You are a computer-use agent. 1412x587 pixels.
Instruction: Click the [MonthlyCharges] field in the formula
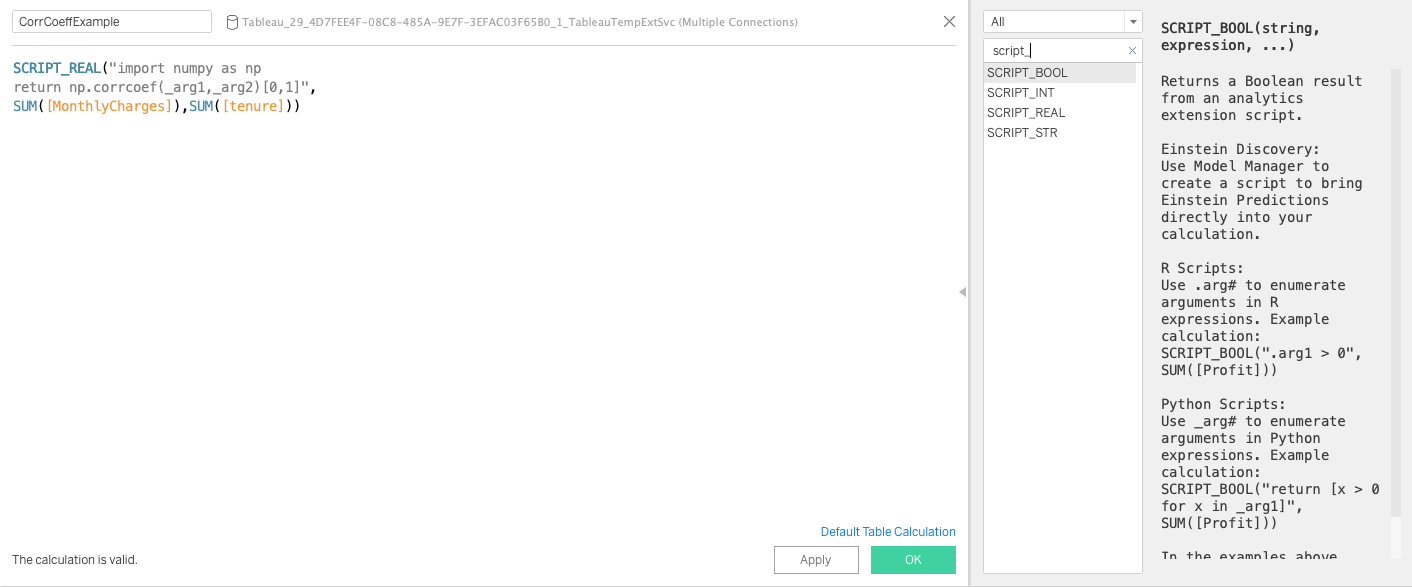point(110,106)
